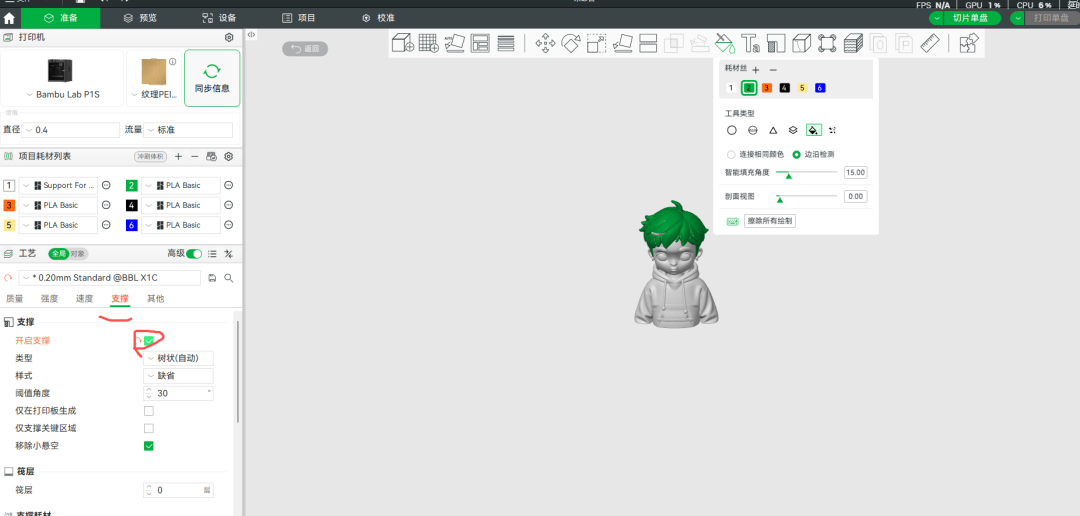This screenshot has height=516, width=1080.
Task: Open the 纹理PEI plate type dropdown
Action: point(154,94)
